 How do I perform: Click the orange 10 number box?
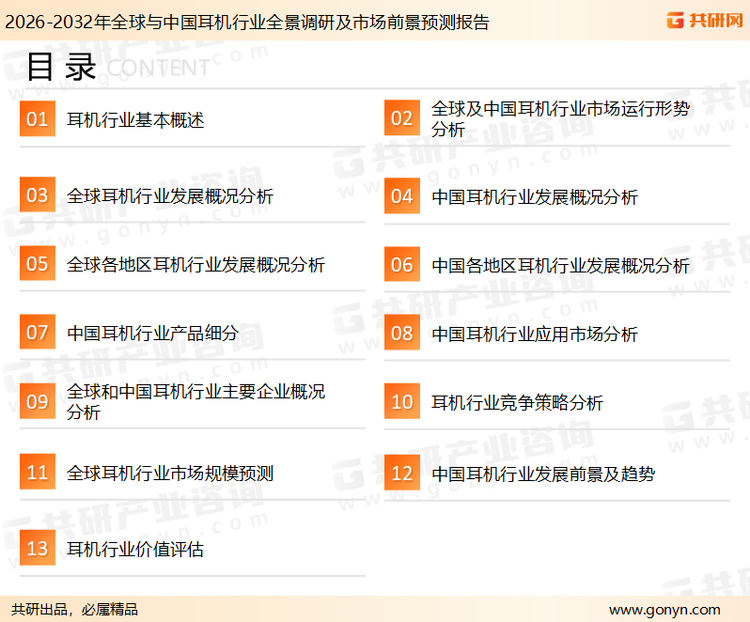pos(402,401)
